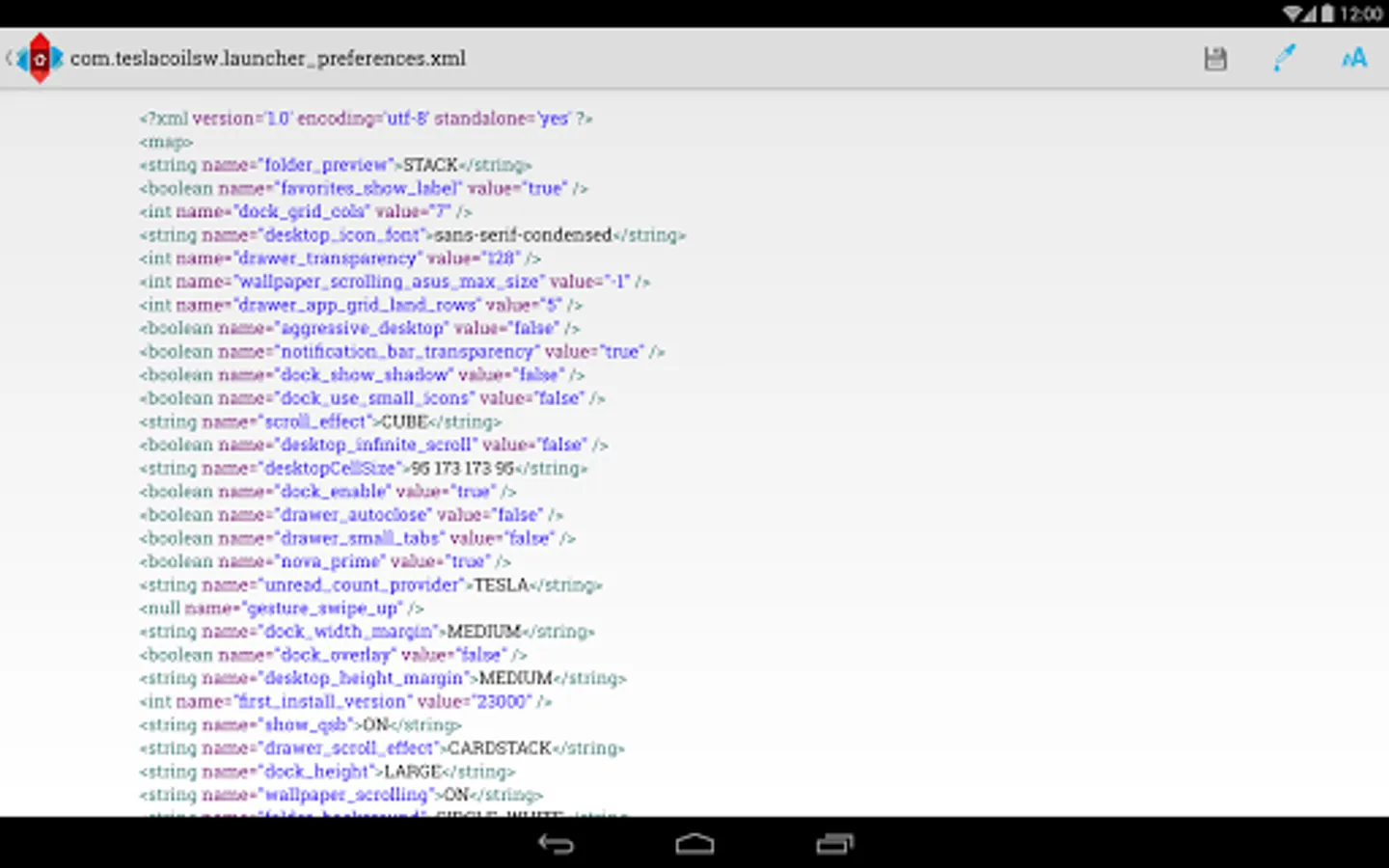The height and width of the screenshot is (868, 1389).
Task: Place cursor on dock_overlay line
Action: (x=333, y=655)
